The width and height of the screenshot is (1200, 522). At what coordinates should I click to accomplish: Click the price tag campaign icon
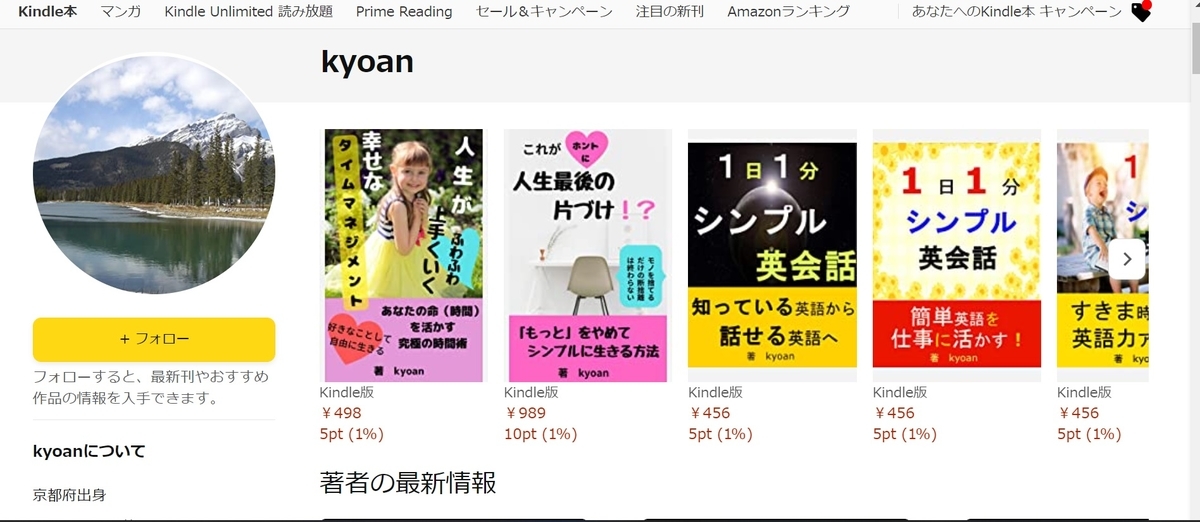pyautogui.click(x=1141, y=12)
